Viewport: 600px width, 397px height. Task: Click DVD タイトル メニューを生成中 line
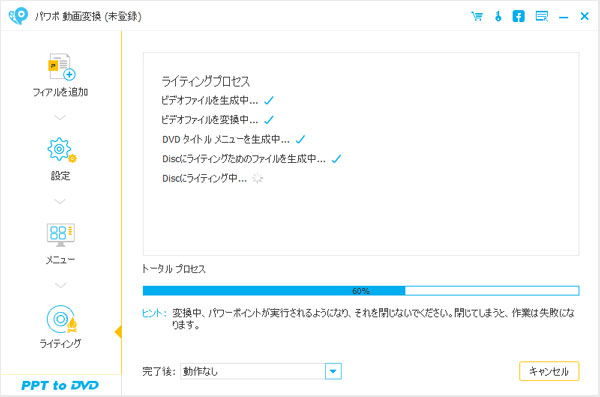pyautogui.click(x=226, y=139)
